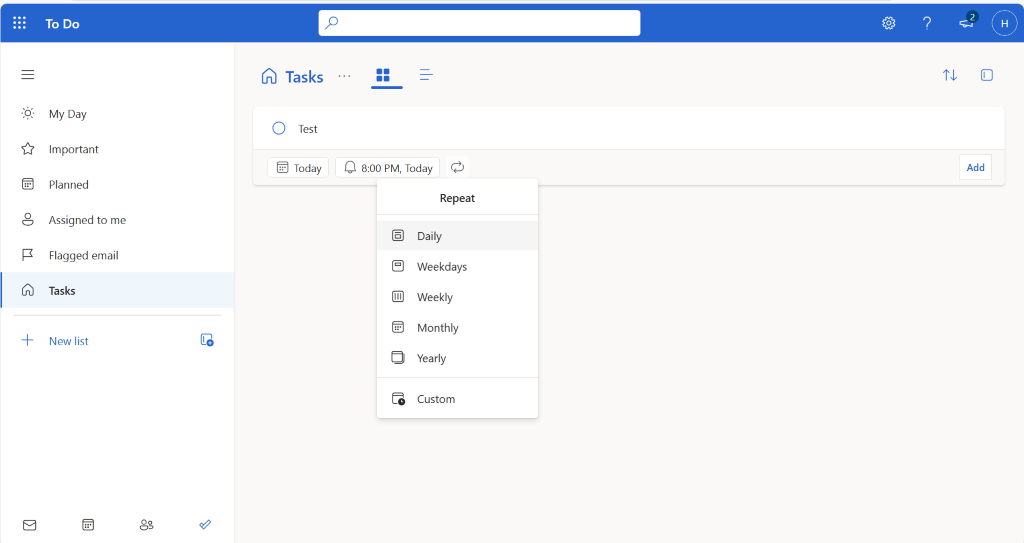Open the app launcher grid icon
Screen dimensions: 1024x543
20,24
